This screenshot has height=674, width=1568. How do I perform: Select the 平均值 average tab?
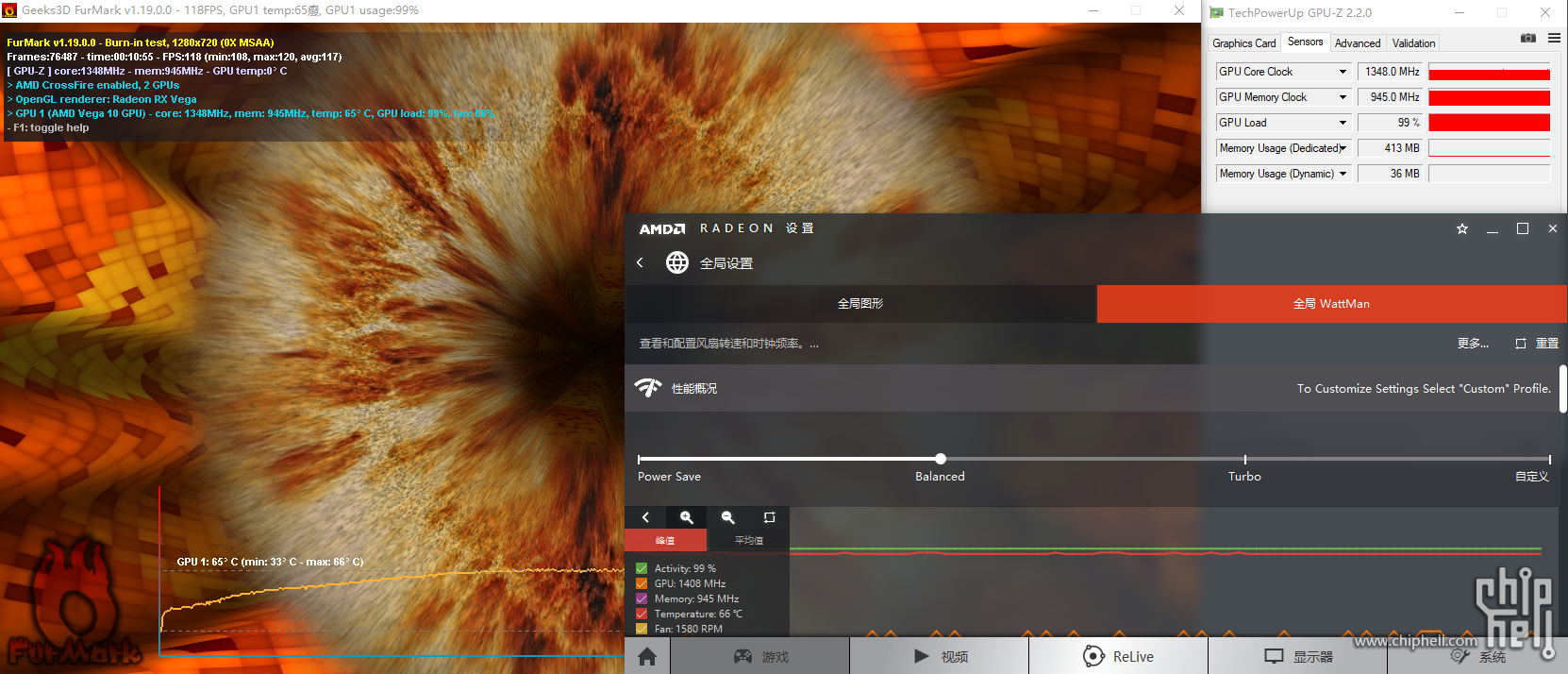coord(748,540)
